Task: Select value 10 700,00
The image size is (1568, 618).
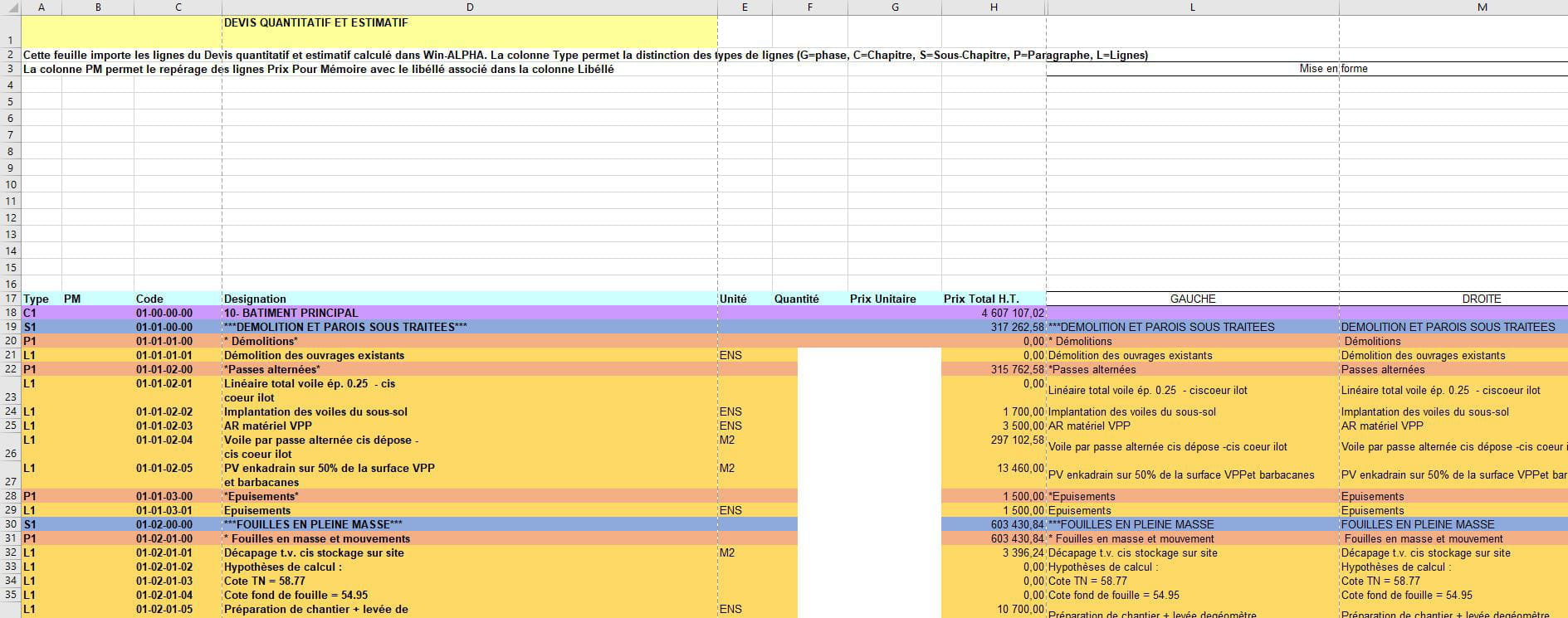Action: pyautogui.click(x=994, y=610)
